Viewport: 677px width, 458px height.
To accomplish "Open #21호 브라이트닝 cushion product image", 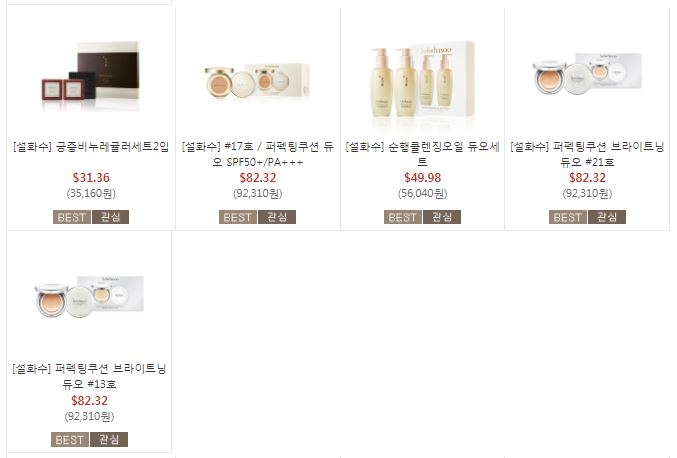I will coord(587,73).
